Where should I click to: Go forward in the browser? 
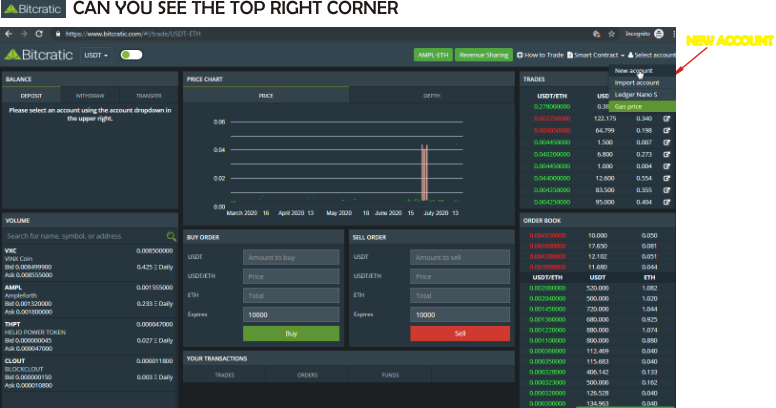coord(24,34)
